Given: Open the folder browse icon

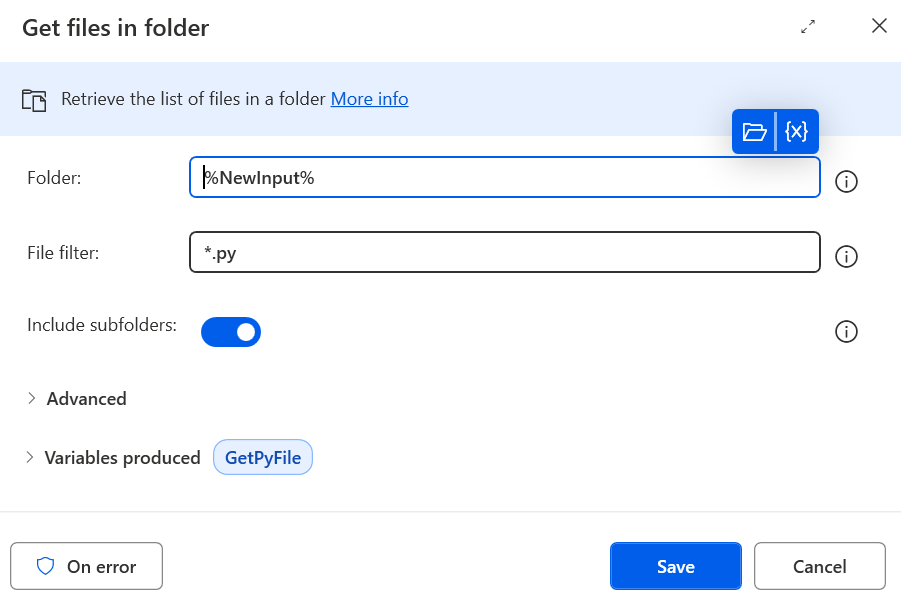Looking at the screenshot, I should coord(754,132).
